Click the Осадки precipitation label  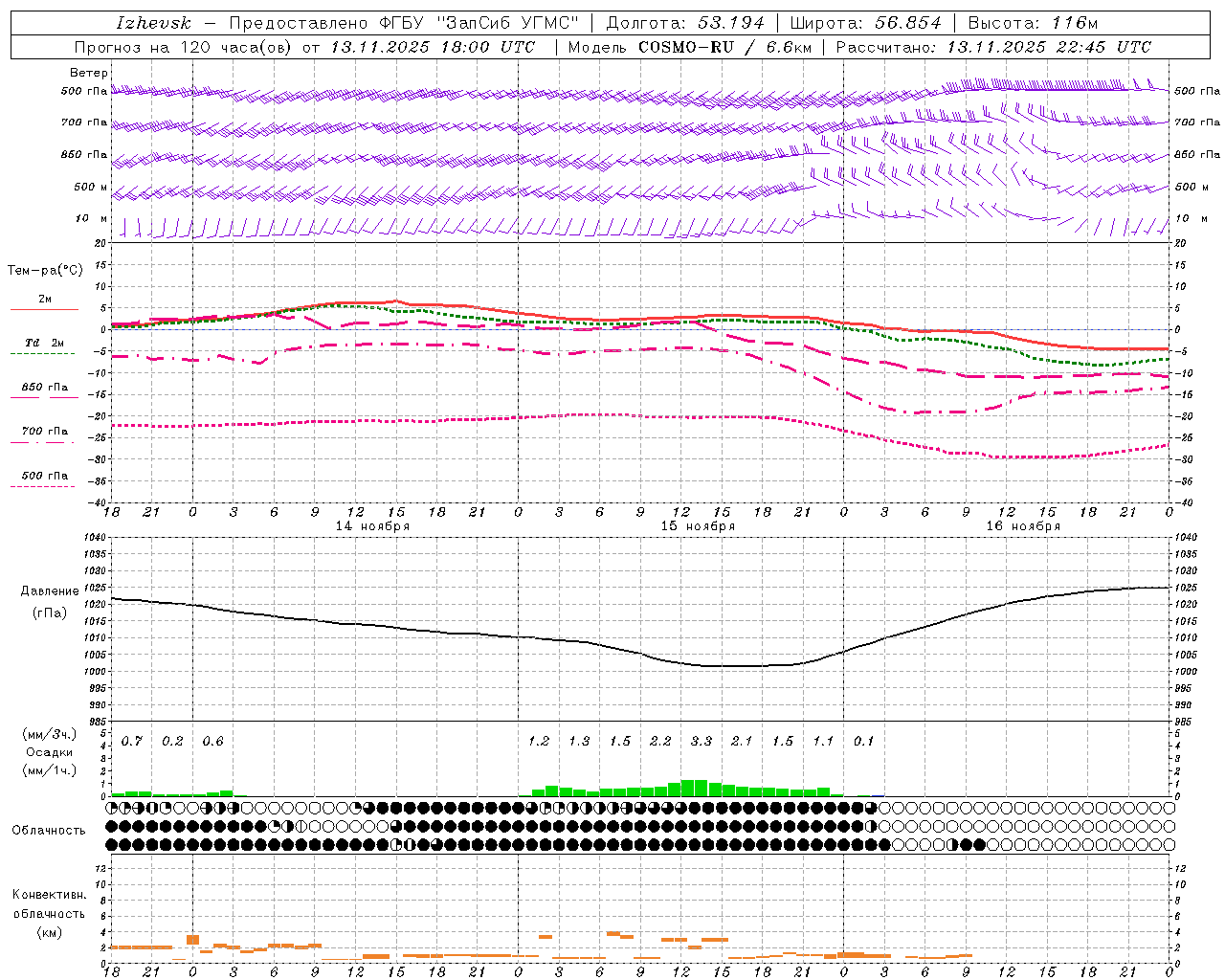click(50, 752)
